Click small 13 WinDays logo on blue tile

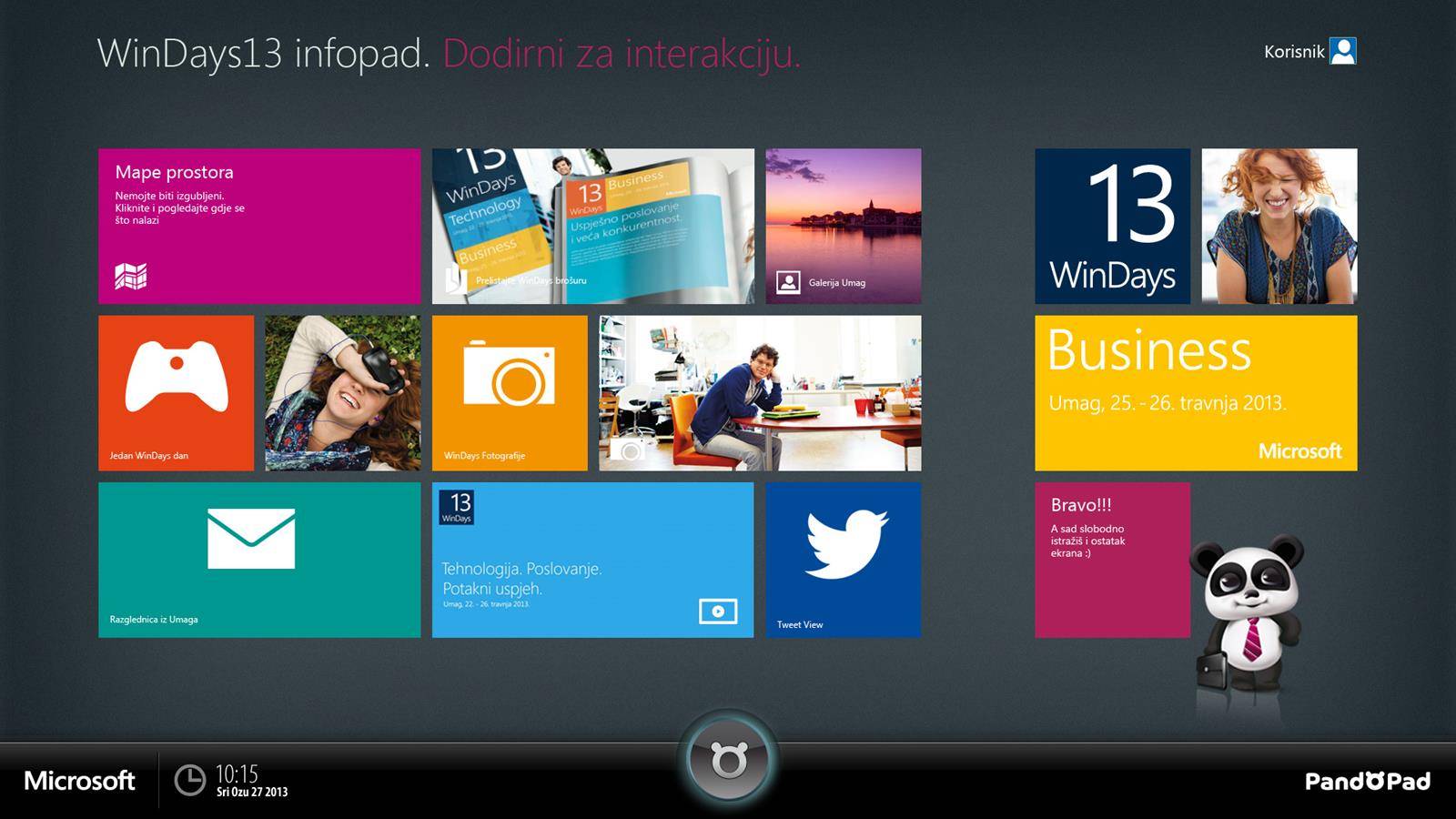tap(456, 508)
